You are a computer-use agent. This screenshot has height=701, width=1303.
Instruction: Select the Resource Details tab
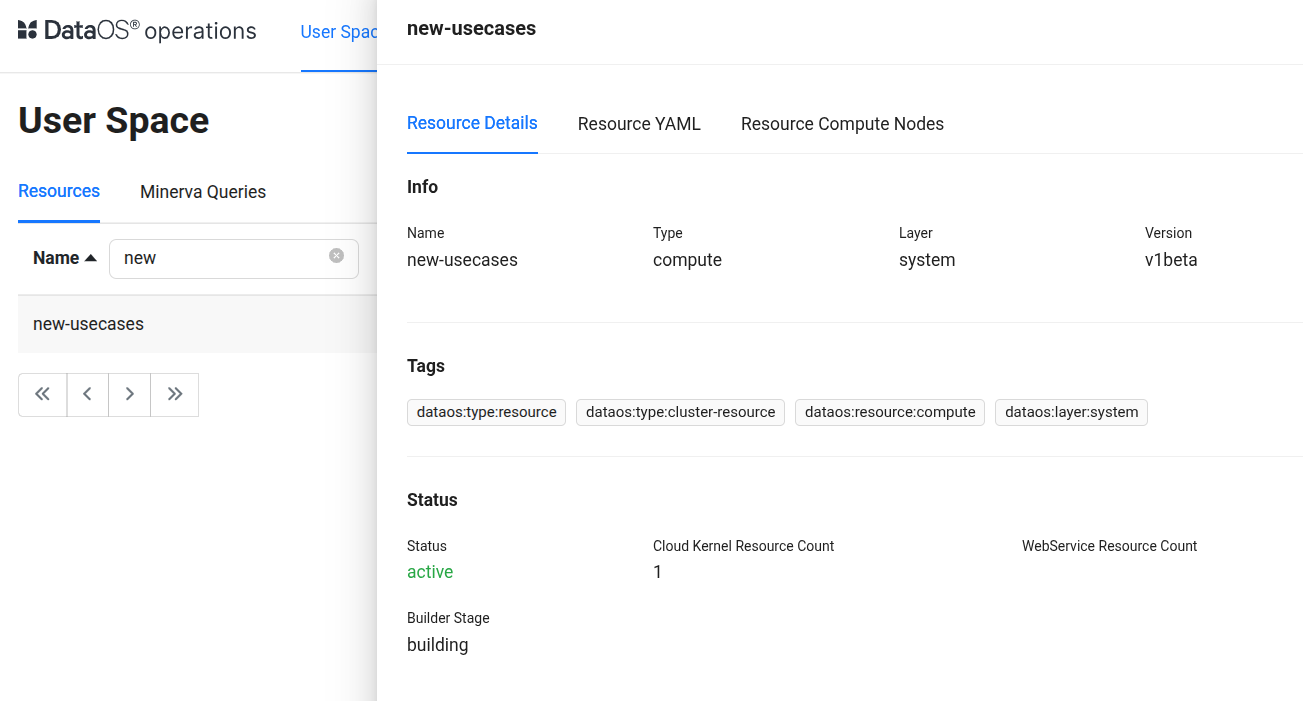472,123
